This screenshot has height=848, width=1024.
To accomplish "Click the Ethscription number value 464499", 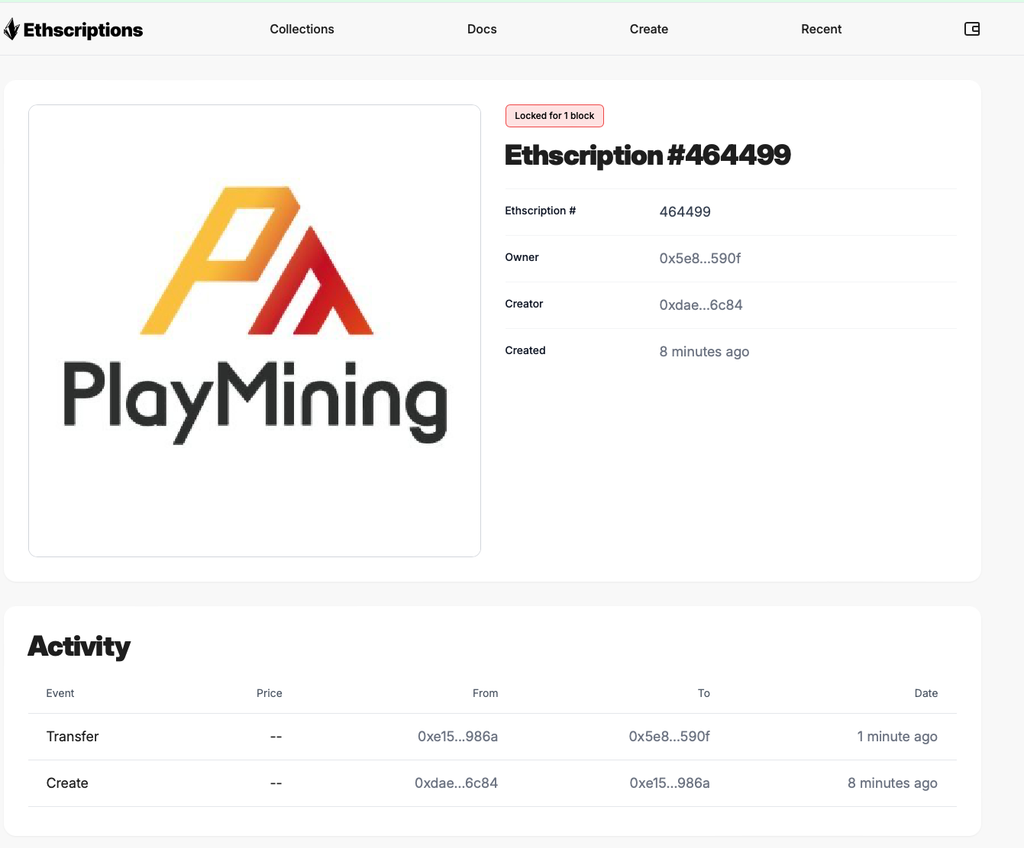I will (684, 212).
